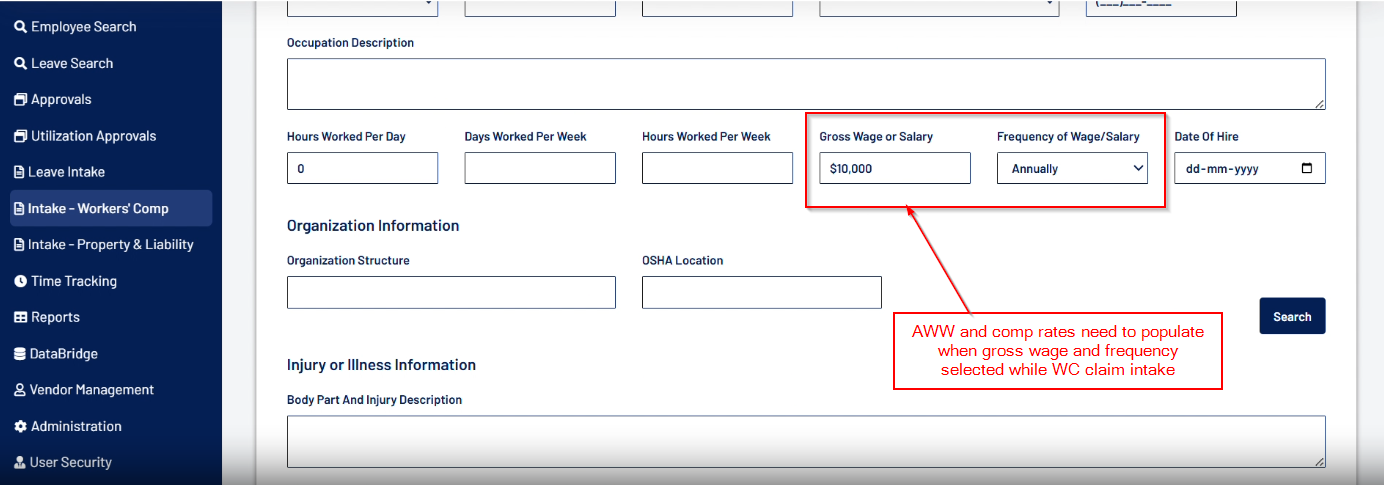The width and height of the screenshot is (1384, 485).
Task: Open Utilization Approvals in the sidebar
Action: point(93,136)
